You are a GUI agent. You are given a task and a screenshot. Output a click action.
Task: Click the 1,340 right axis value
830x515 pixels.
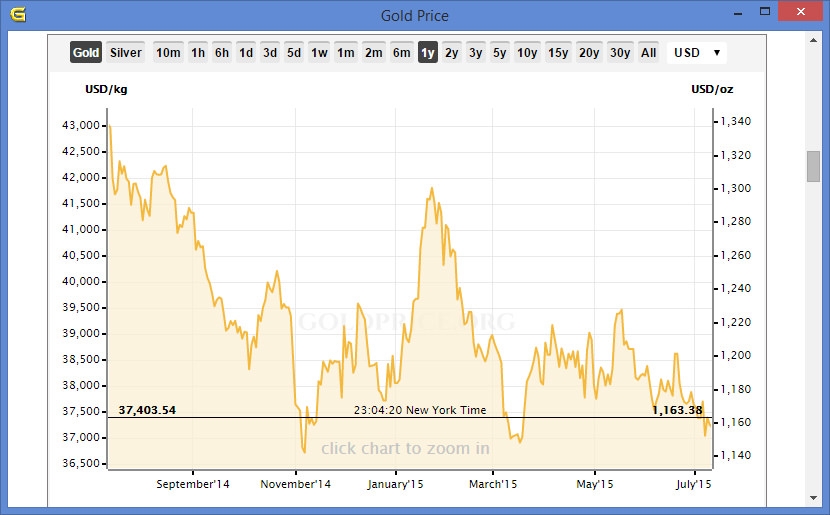click(736, 121)
